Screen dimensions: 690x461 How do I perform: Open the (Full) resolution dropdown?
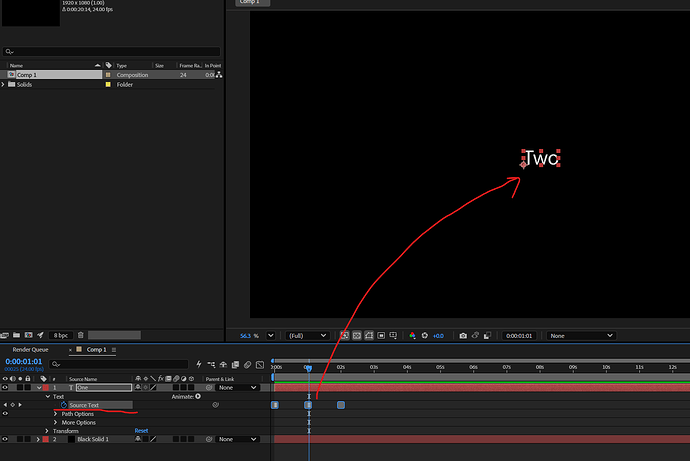coord(307,336)
